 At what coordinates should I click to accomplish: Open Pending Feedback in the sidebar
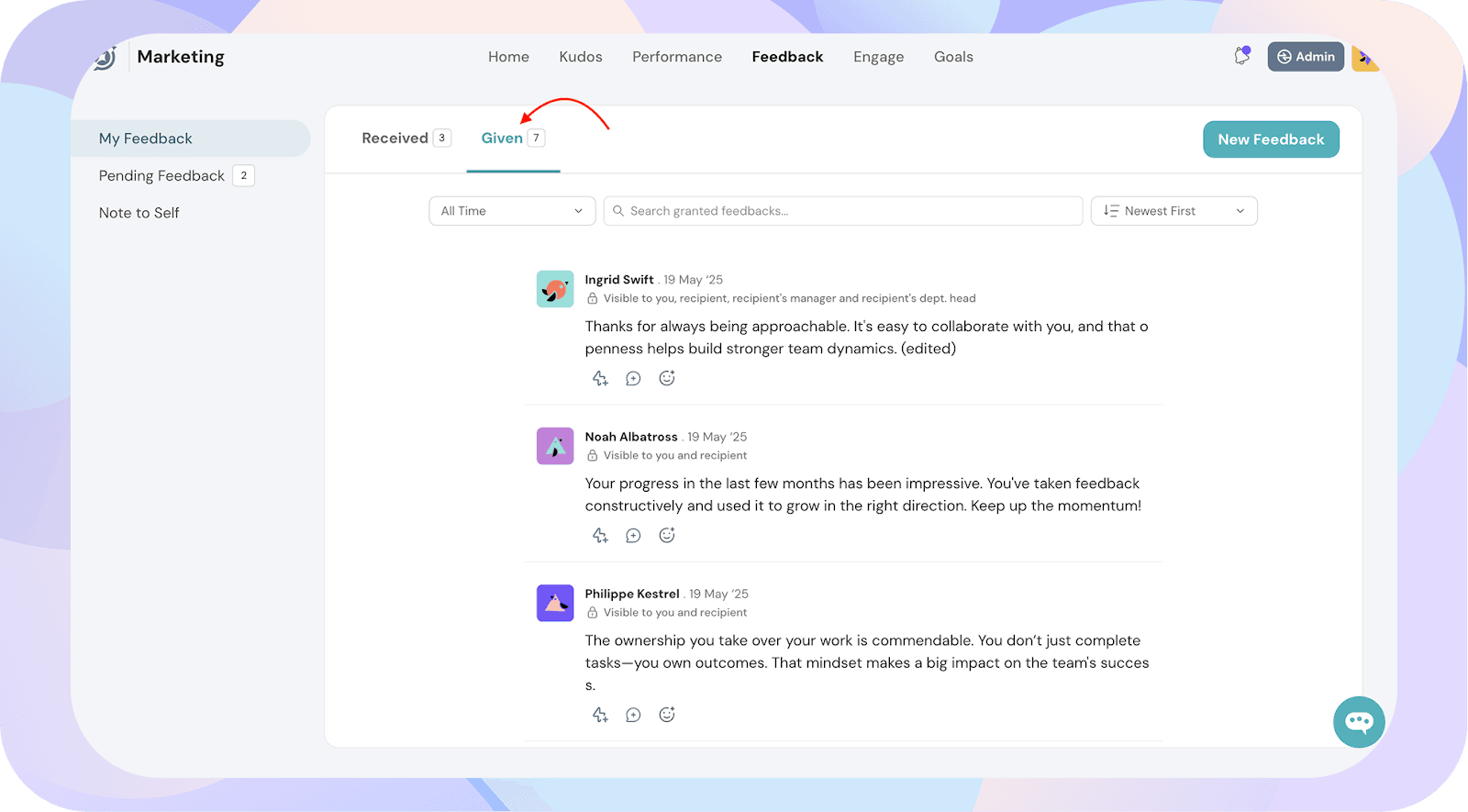pyautogui.click(x=161, y=176)
